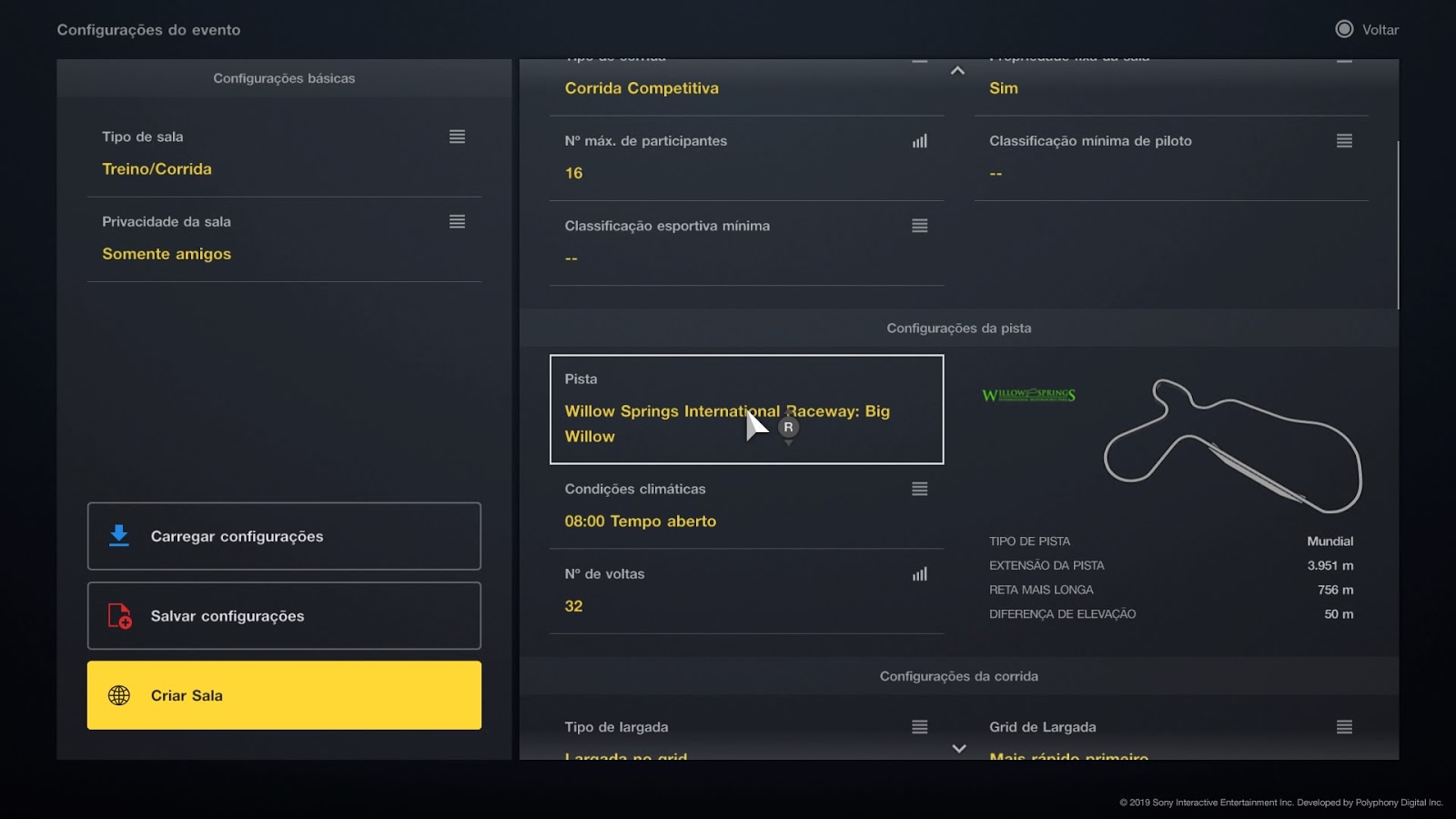Click DIFERENÇA DE ELEVAÇÃO 50 m value
The image size is (1456, 819).
(x=1339, y=614)
